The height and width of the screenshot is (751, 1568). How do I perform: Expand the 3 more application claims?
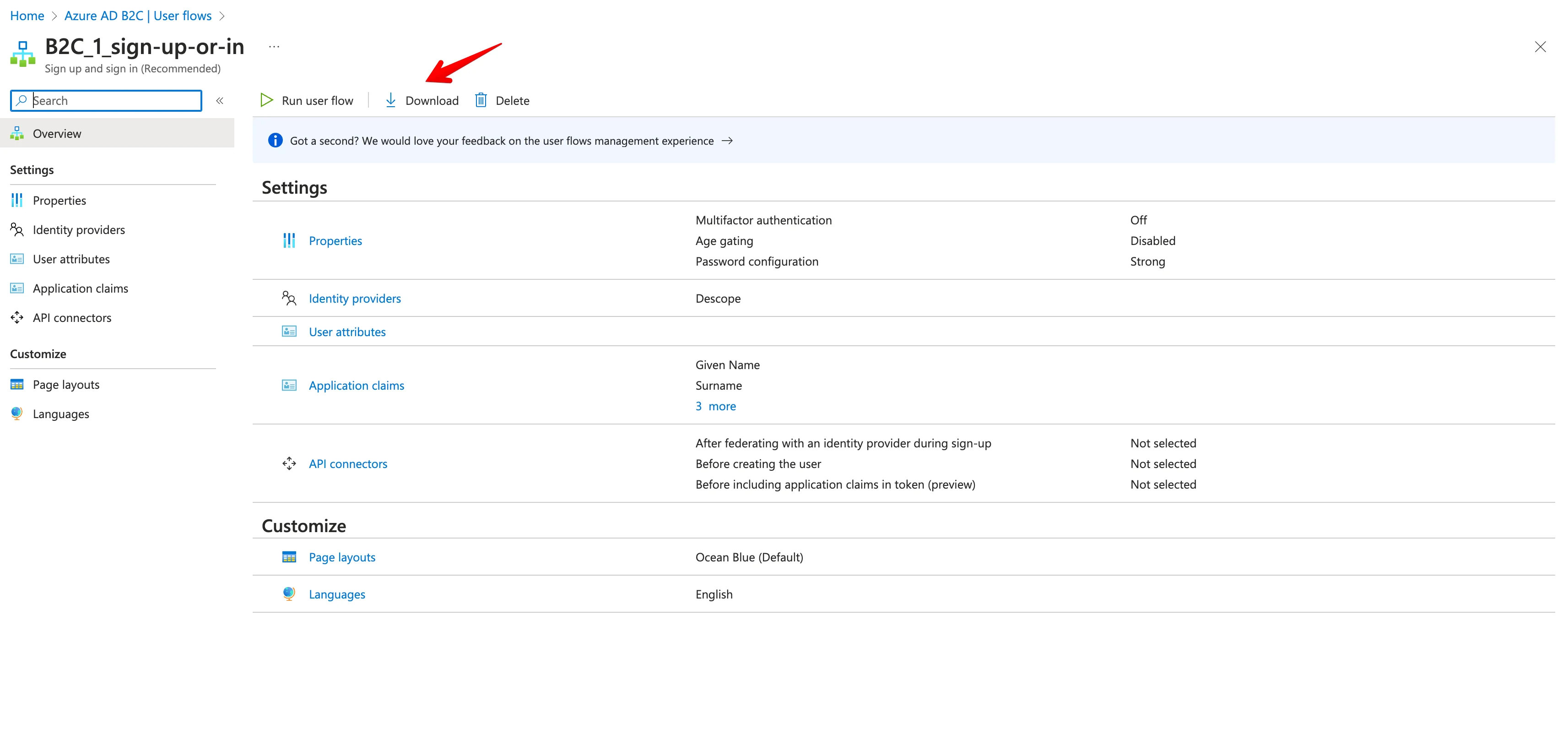715,406
